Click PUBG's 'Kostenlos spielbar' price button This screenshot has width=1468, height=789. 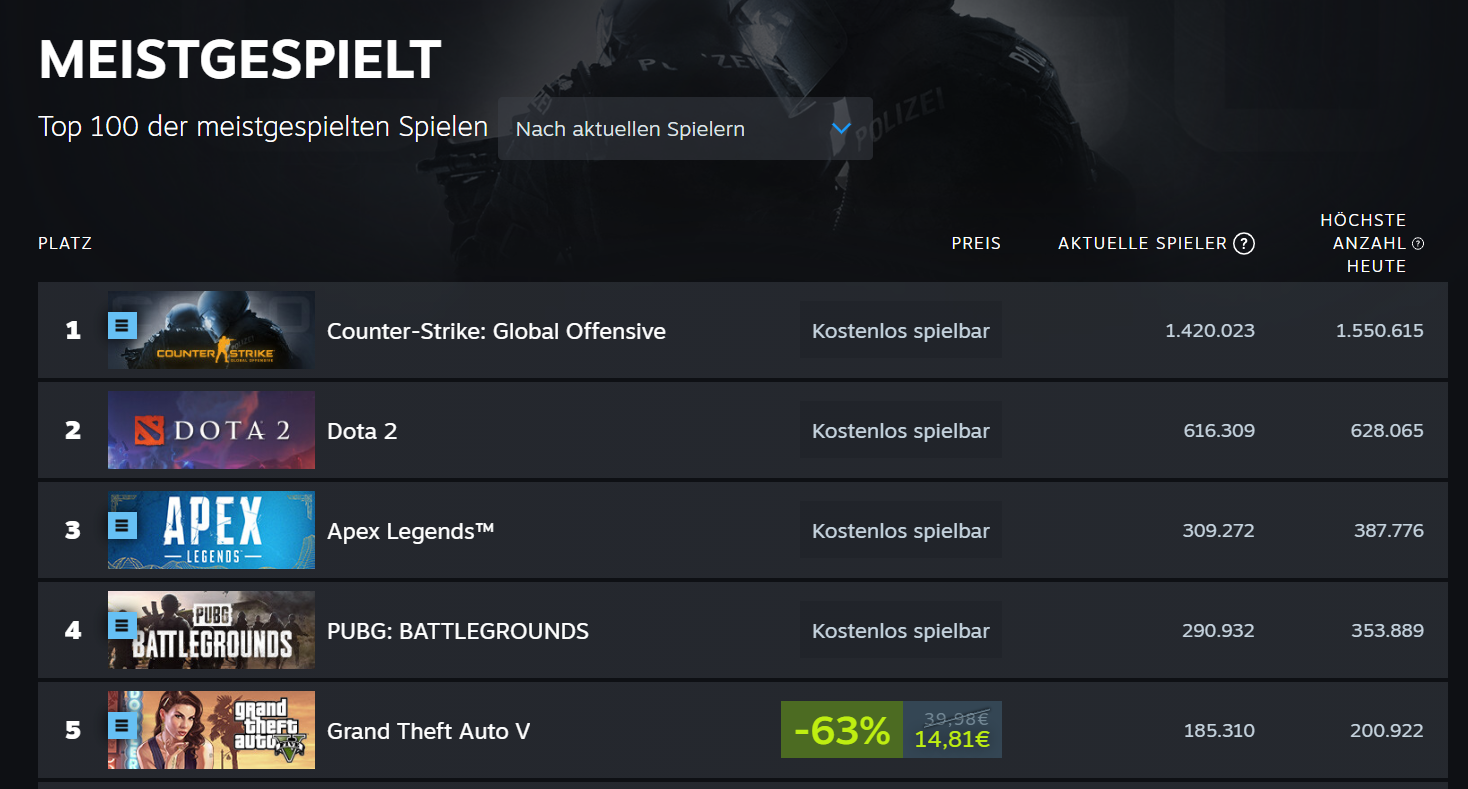tap(901, 631)
